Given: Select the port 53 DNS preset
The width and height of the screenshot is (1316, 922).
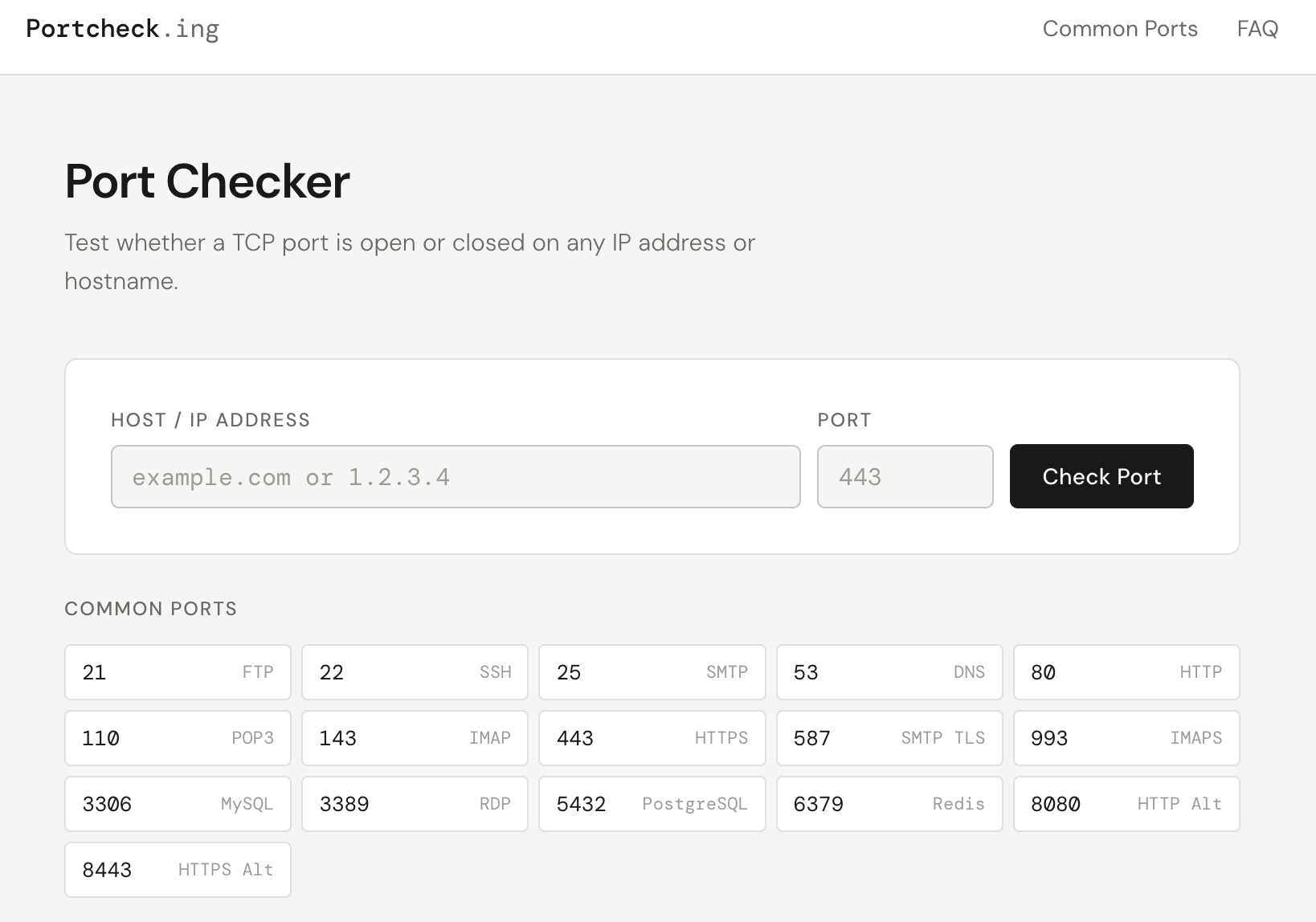Looking at the screenshot, I should coord(889,672).
